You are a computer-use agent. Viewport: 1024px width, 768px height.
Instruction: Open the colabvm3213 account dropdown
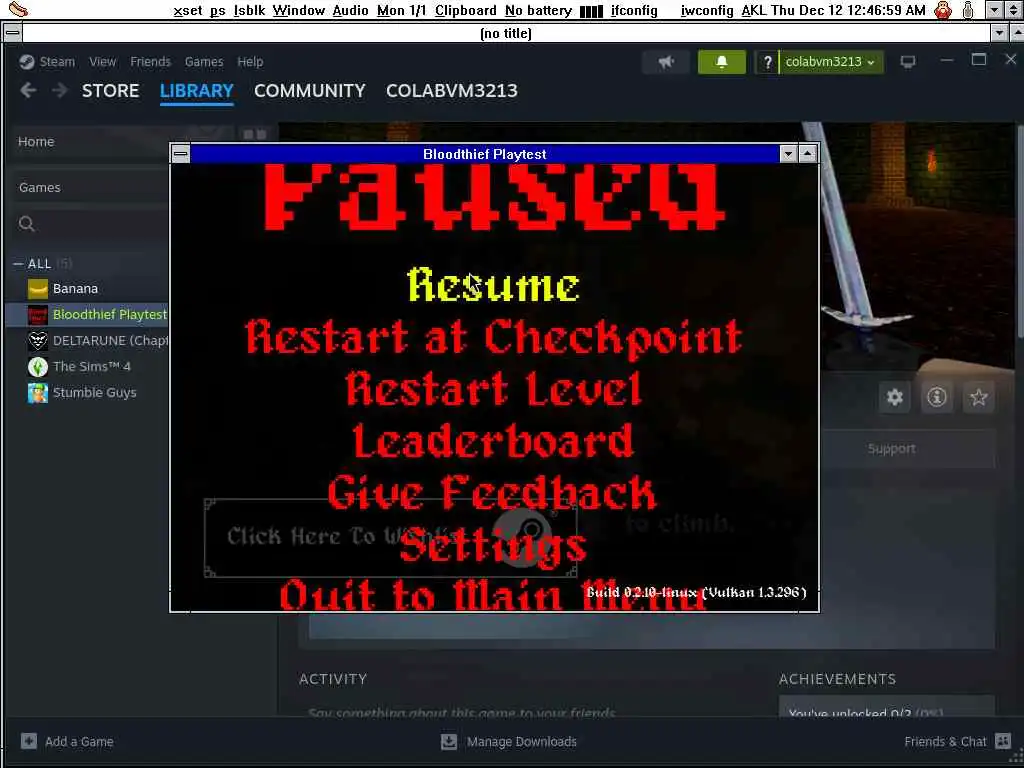831,62
